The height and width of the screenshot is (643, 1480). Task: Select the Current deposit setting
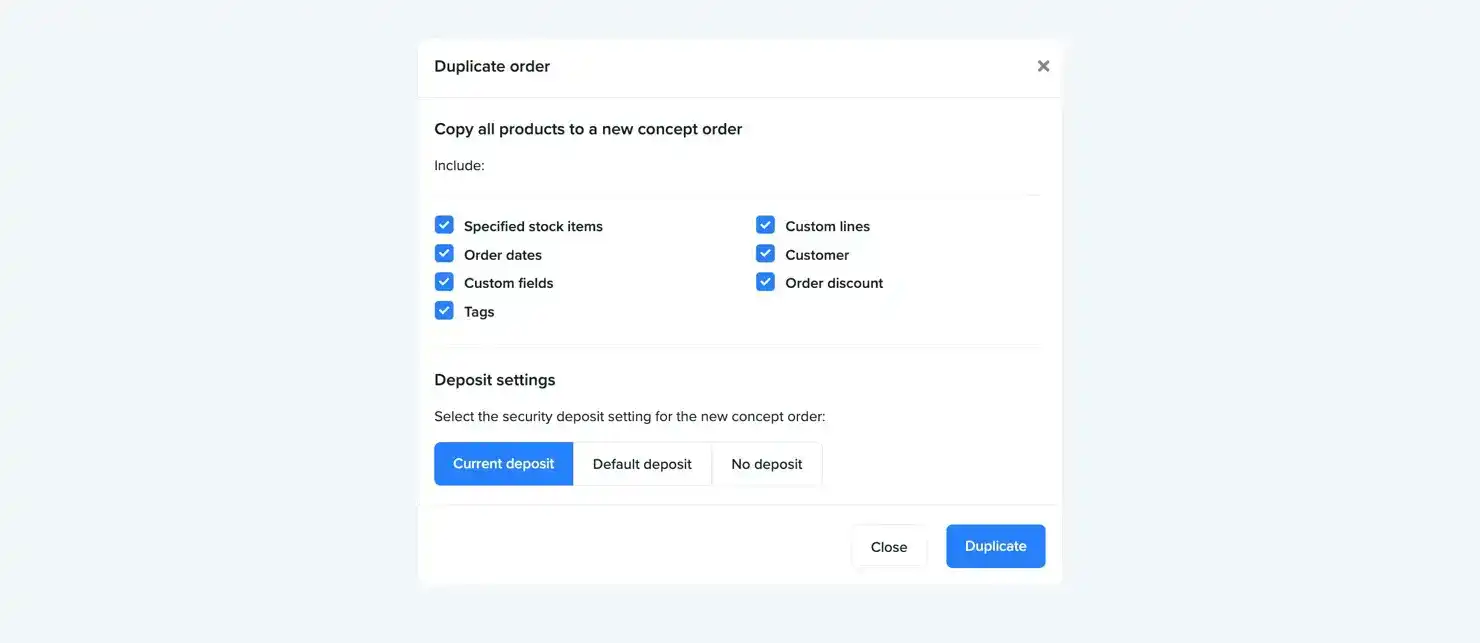pyautogui.click(x=503, y=463)
